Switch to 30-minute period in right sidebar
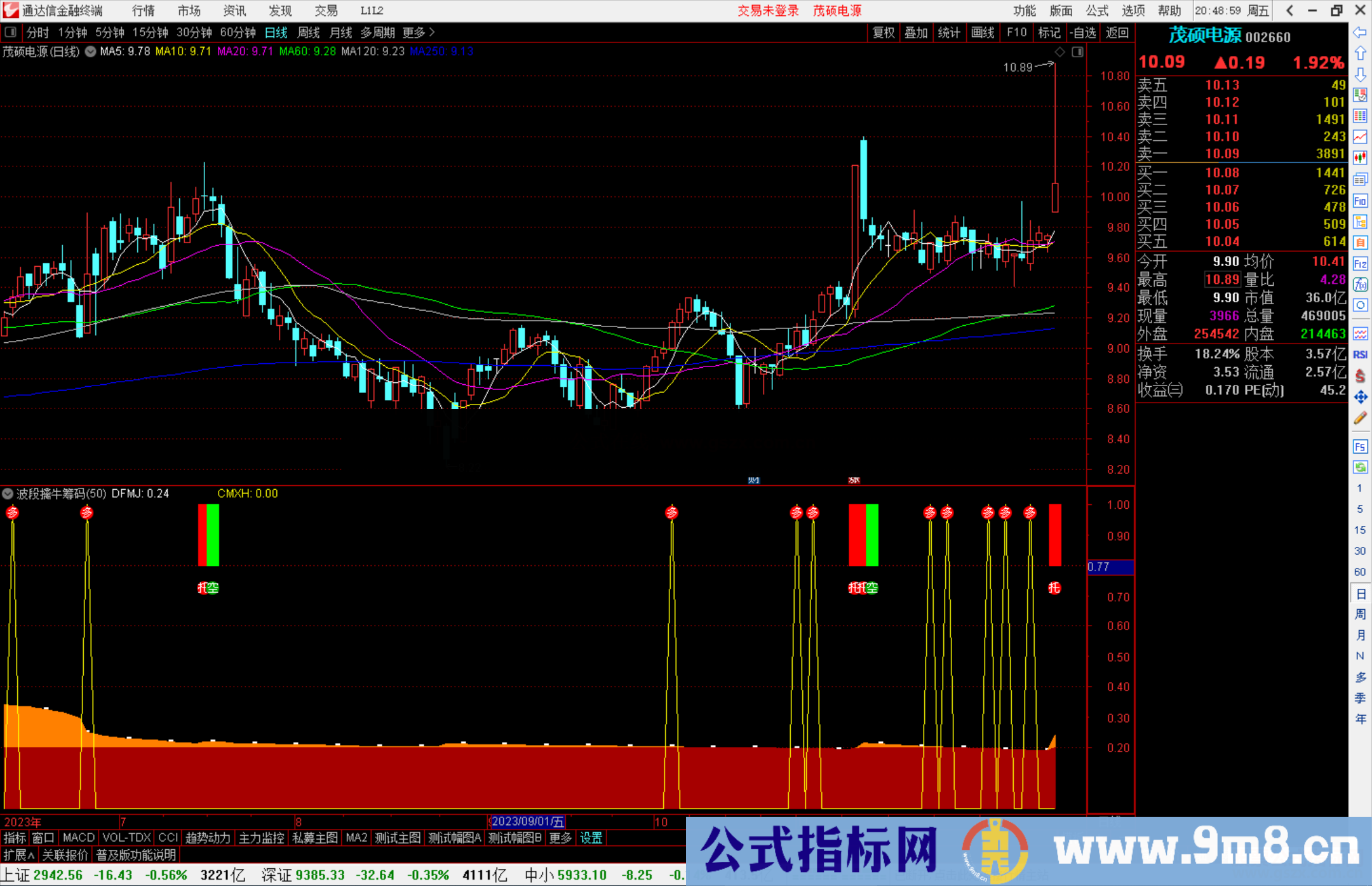The image size is (1372, 886). [x=1359, y=551]
